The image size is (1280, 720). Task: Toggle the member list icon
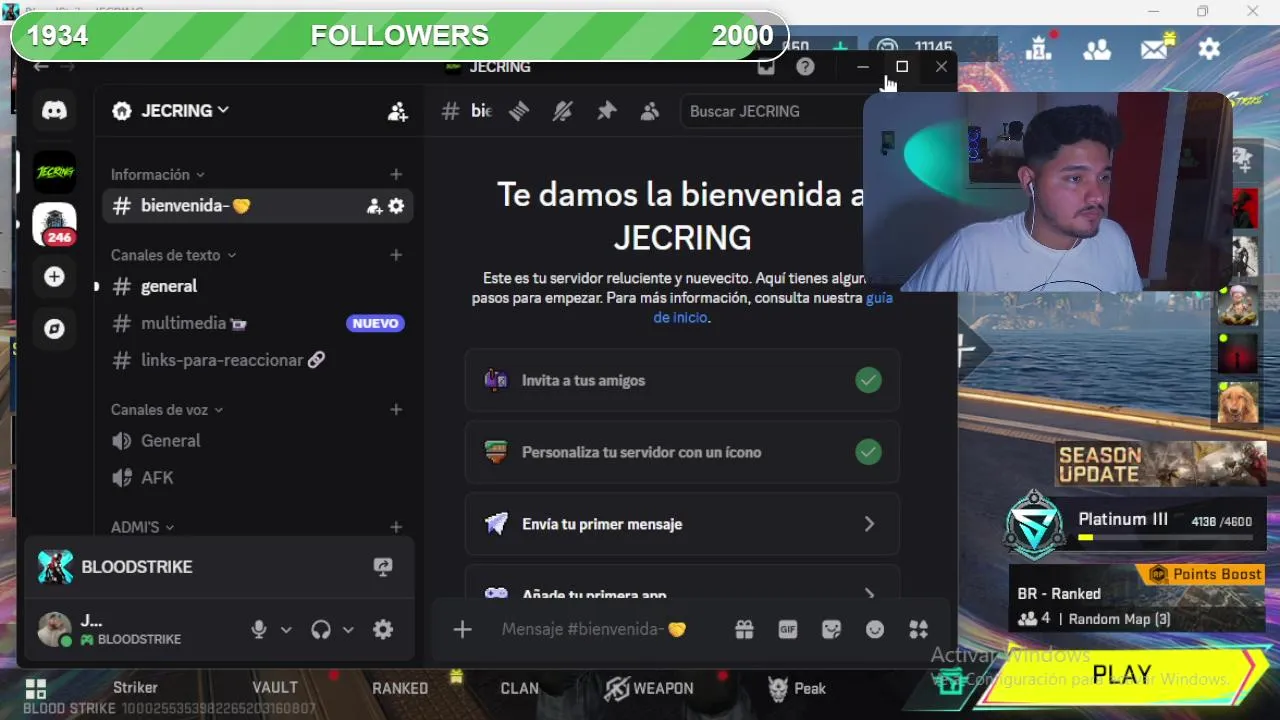tap(650, 111)
